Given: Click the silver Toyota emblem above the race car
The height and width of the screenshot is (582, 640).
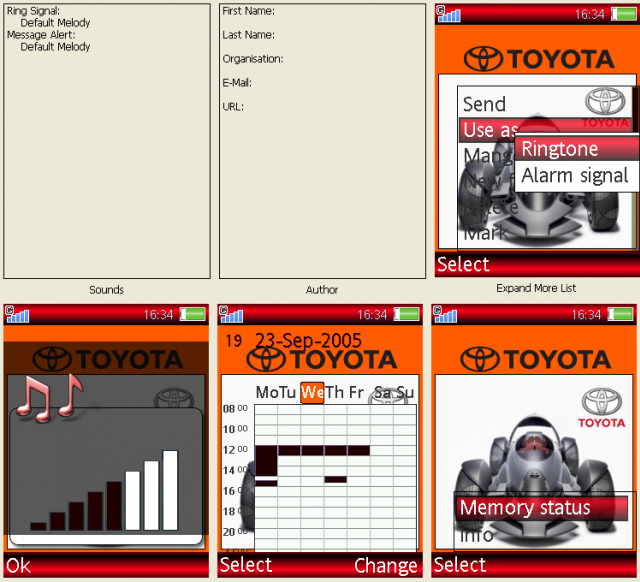Looking at the screenshot, I should 602,401.
